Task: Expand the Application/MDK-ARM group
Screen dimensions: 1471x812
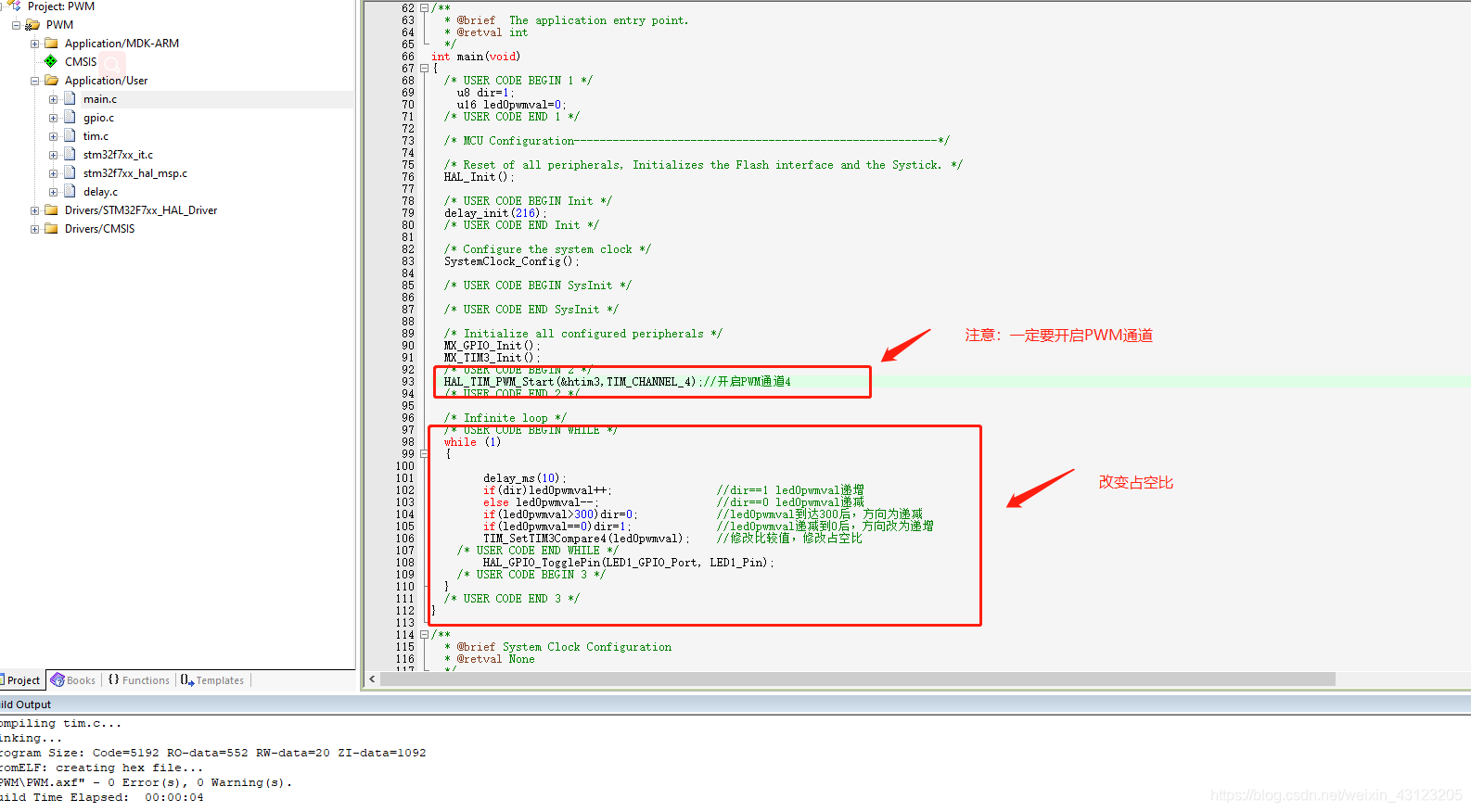Action: [34, 44]
